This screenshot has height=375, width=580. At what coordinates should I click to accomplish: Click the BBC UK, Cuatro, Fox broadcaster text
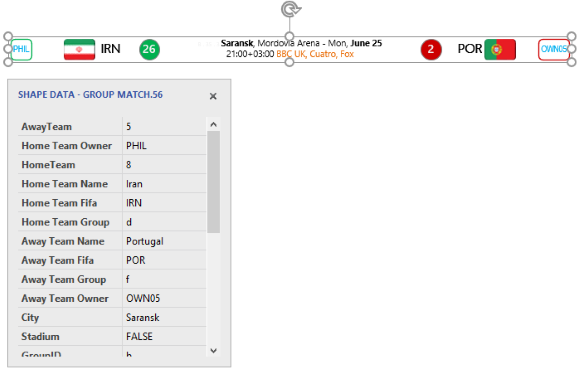click(x=315, y=54)
